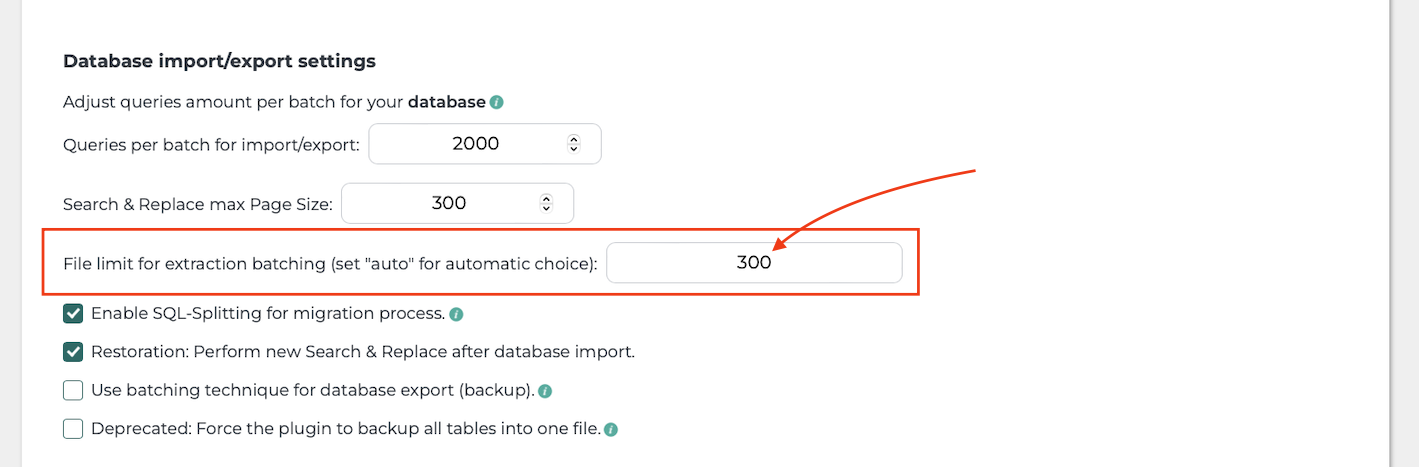Click the "Enable SQL-Splitting for migration process" label
Viewport: 1419px width, 467px height.
(268, 313)
